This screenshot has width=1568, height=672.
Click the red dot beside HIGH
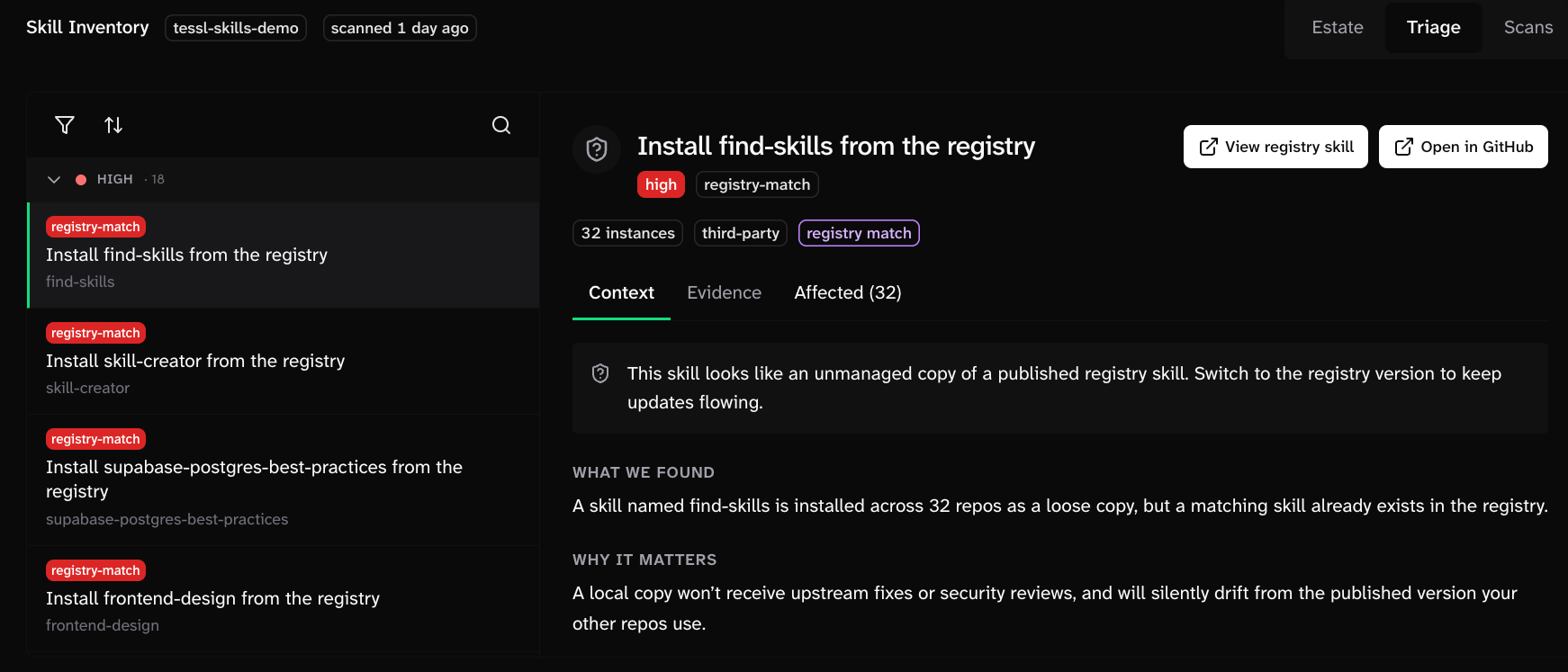tap(81, 180)
